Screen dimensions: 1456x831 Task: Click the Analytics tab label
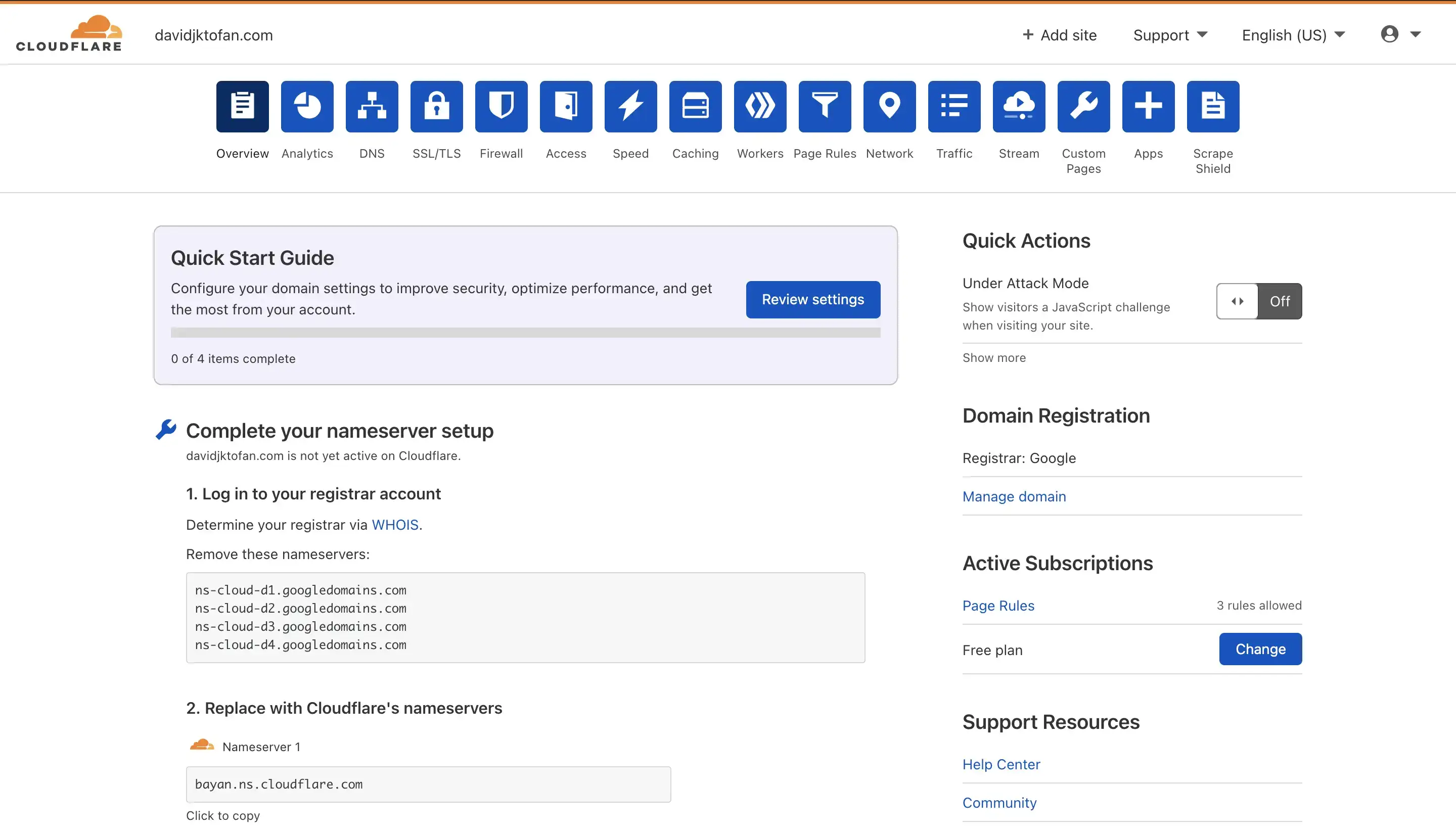(307, 154)
